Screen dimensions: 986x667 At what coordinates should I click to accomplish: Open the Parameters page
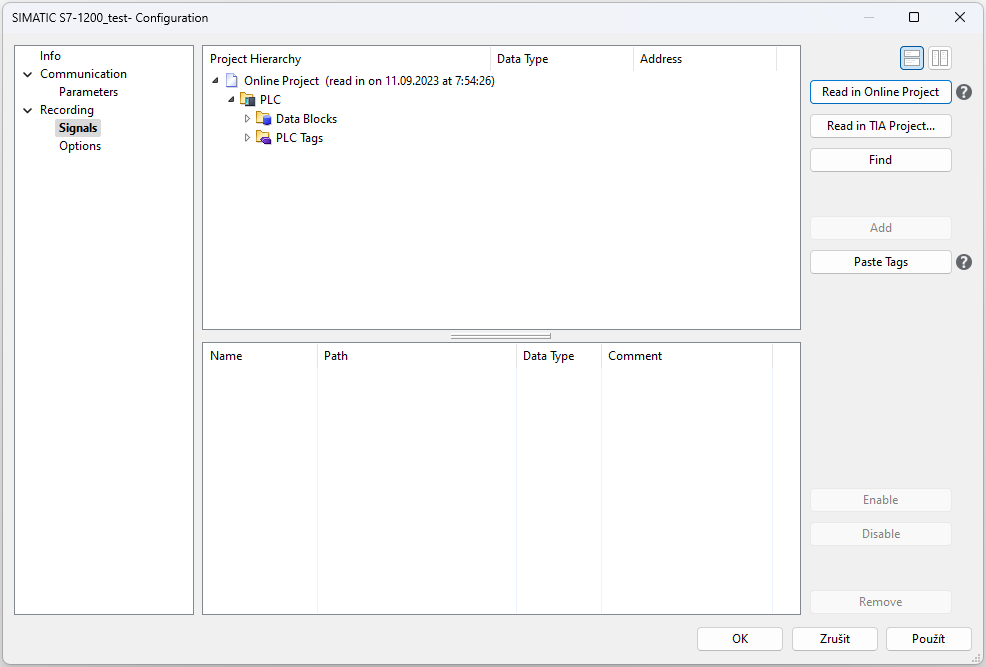click(x=89, y=92)
